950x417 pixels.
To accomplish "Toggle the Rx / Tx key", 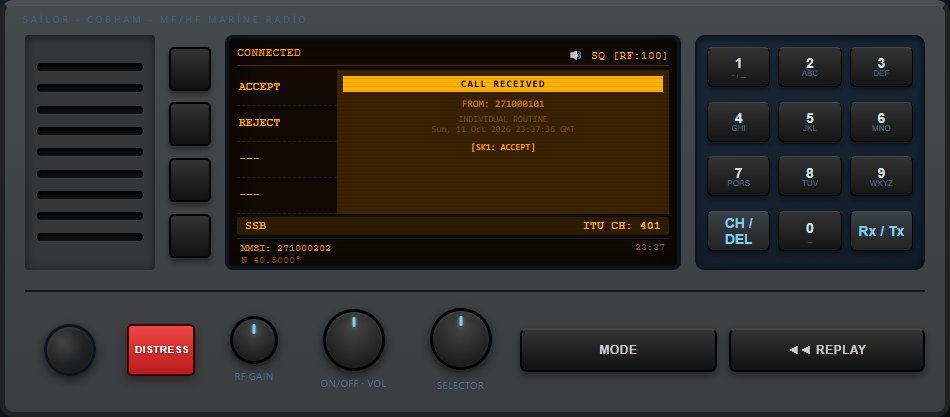I will click(x=881, y=230).
